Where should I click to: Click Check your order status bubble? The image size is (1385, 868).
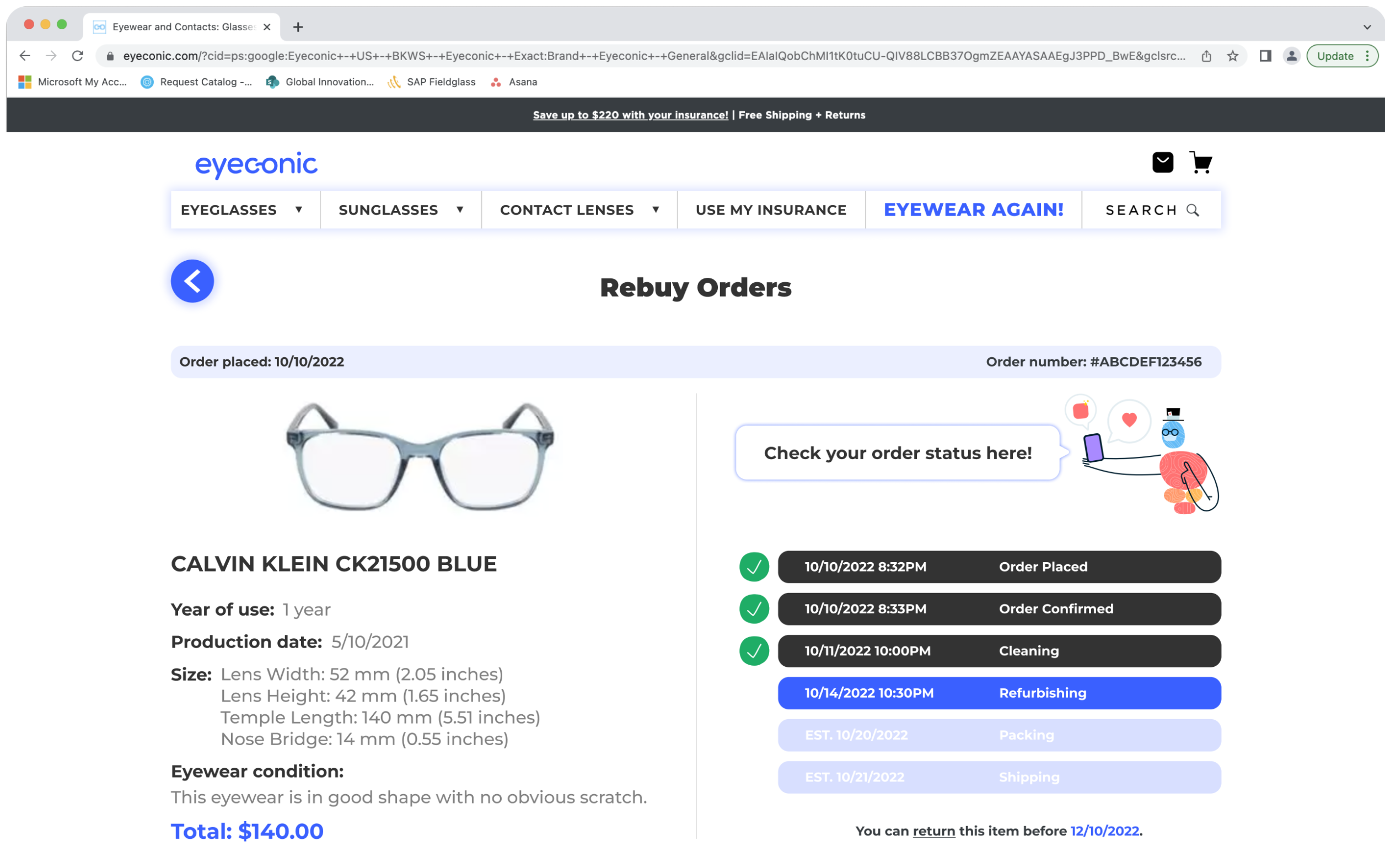click(898, 453)
